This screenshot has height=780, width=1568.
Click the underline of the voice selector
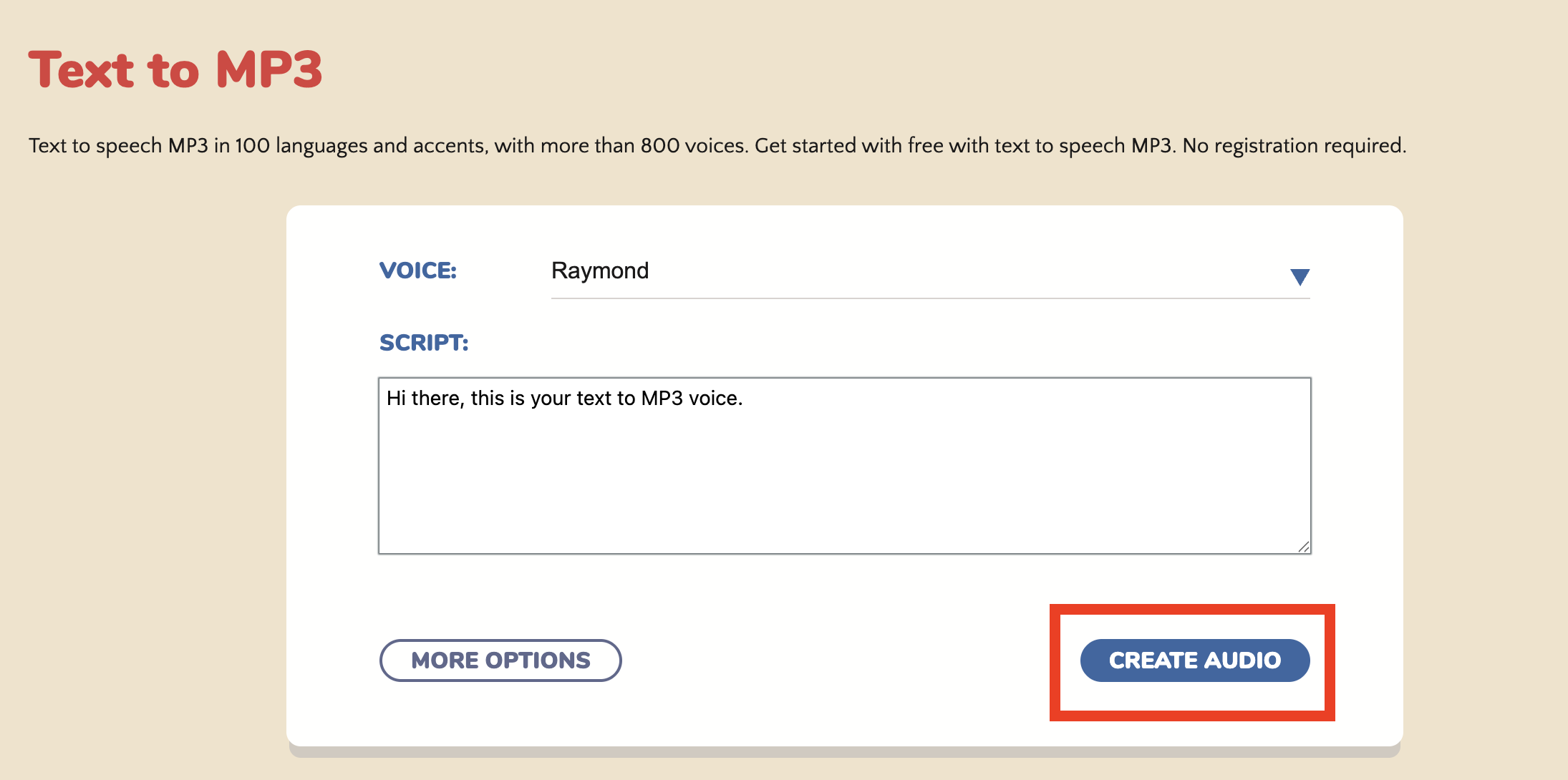[930, 298]
